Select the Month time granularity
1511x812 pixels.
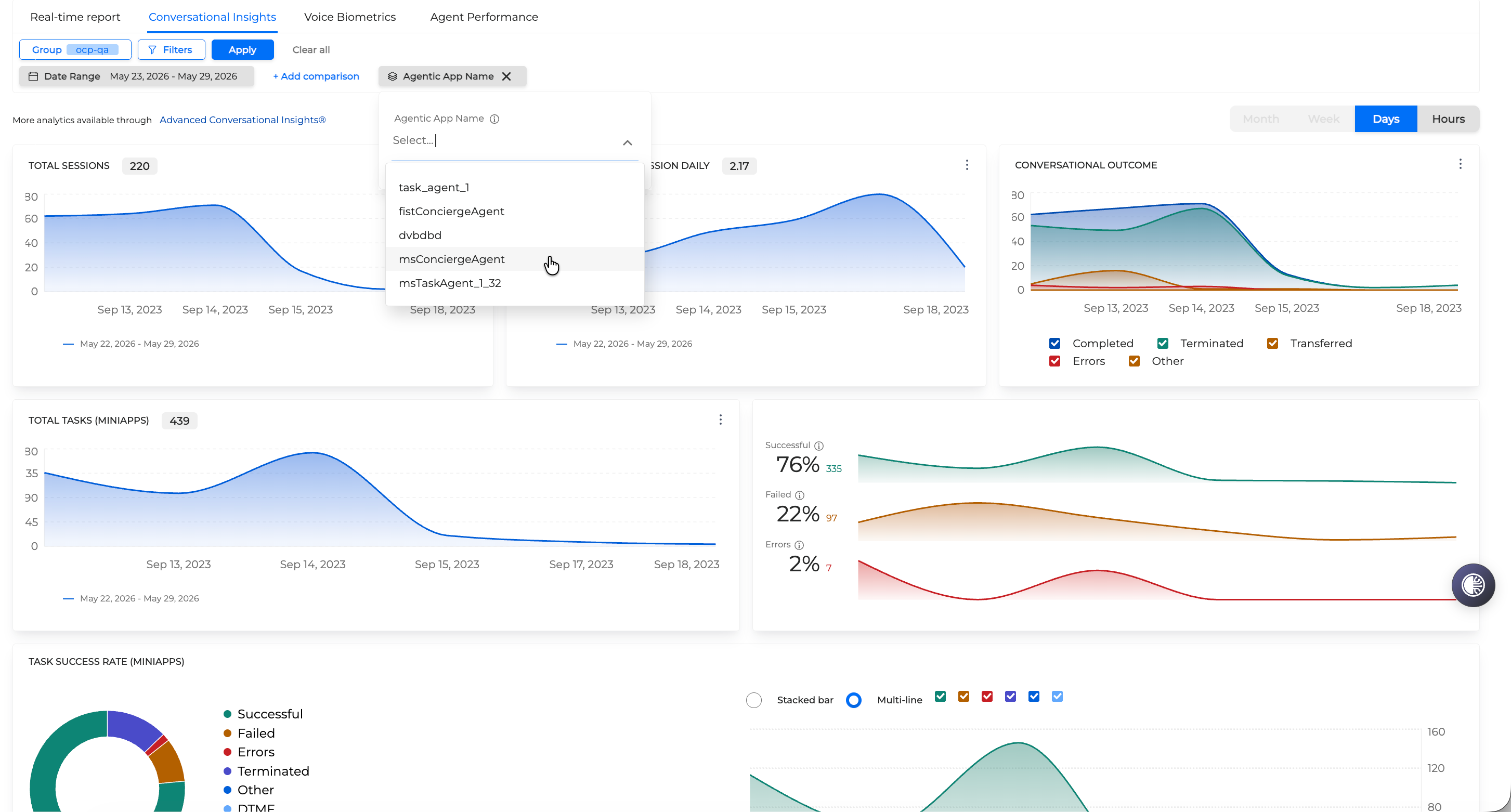(x=1261, y=119)
